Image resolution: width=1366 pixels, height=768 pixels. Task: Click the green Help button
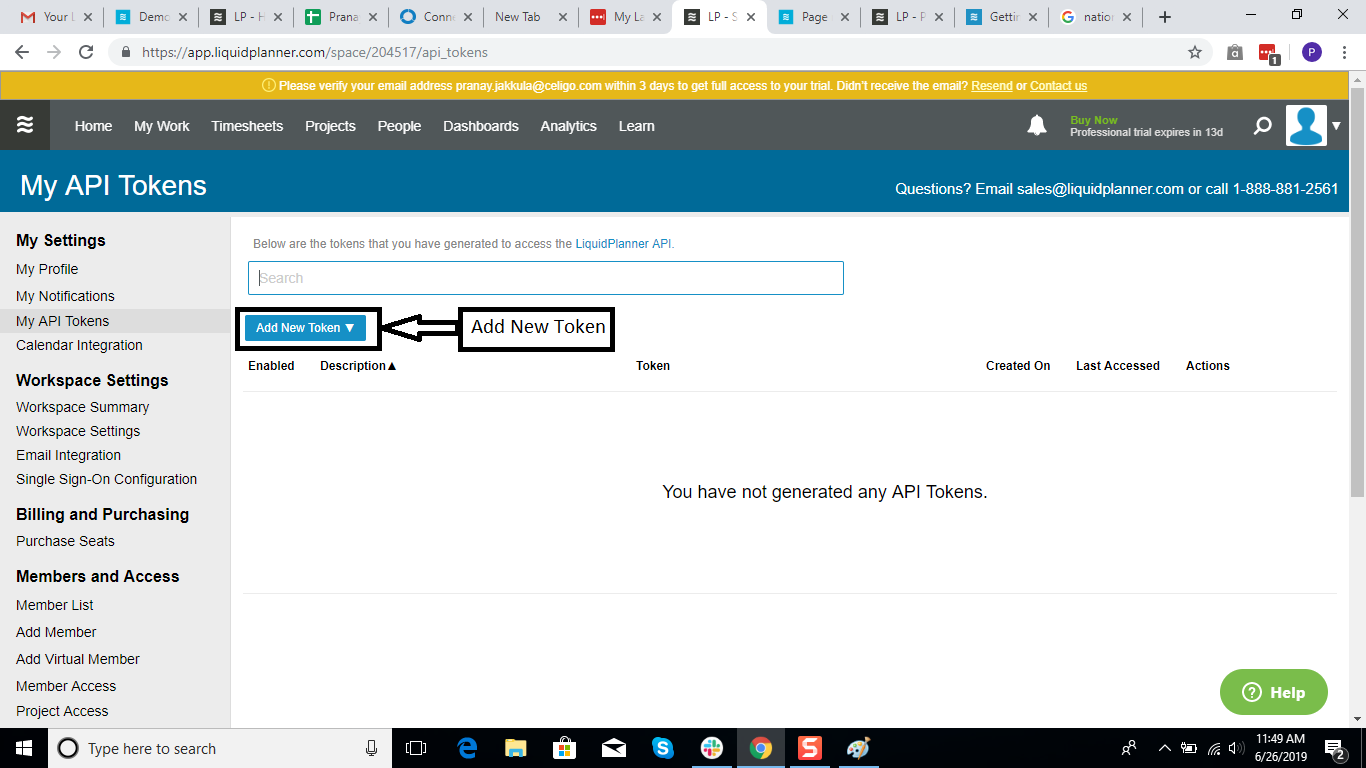tap(1273, 692)
